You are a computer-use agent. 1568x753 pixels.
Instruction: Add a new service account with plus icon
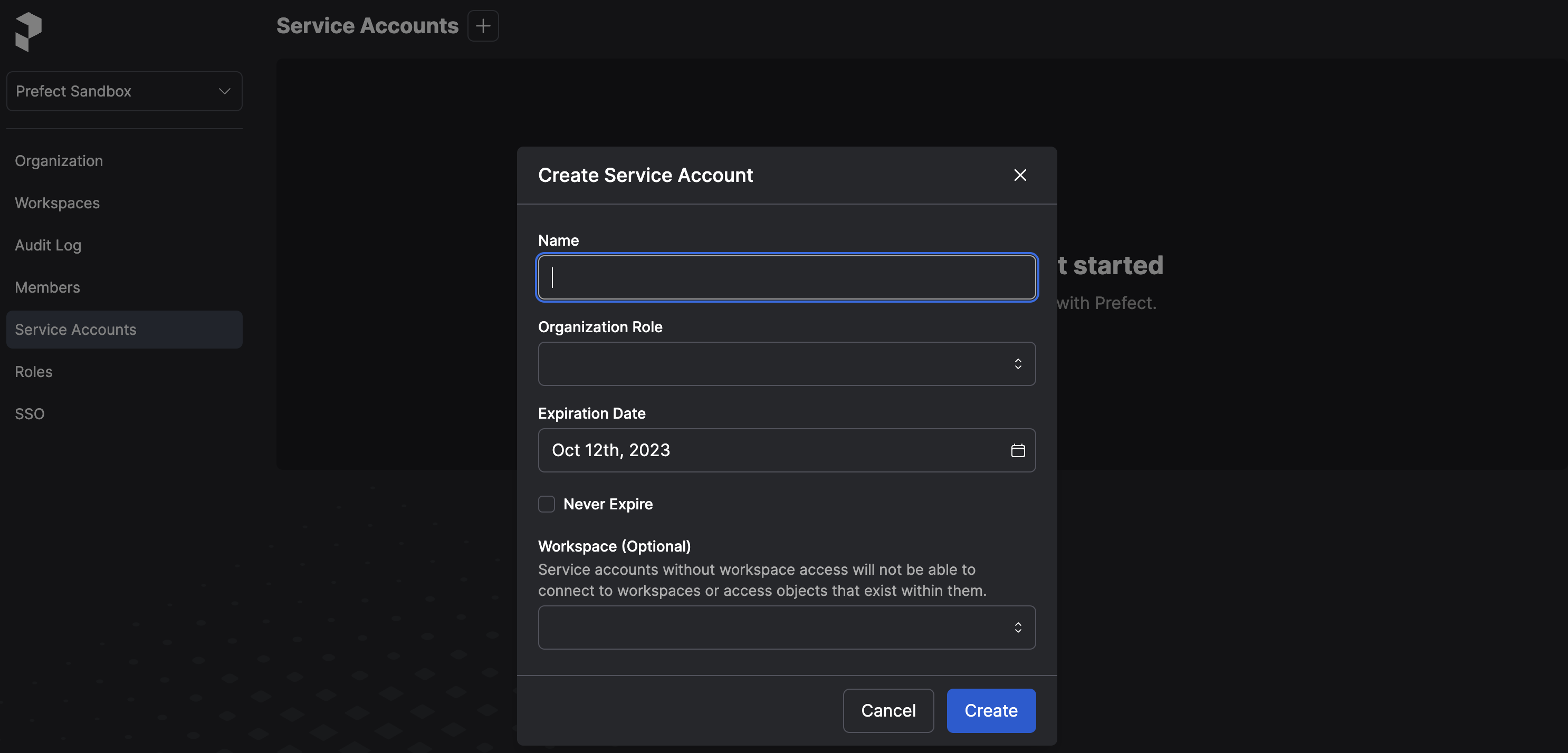point(483,25)
